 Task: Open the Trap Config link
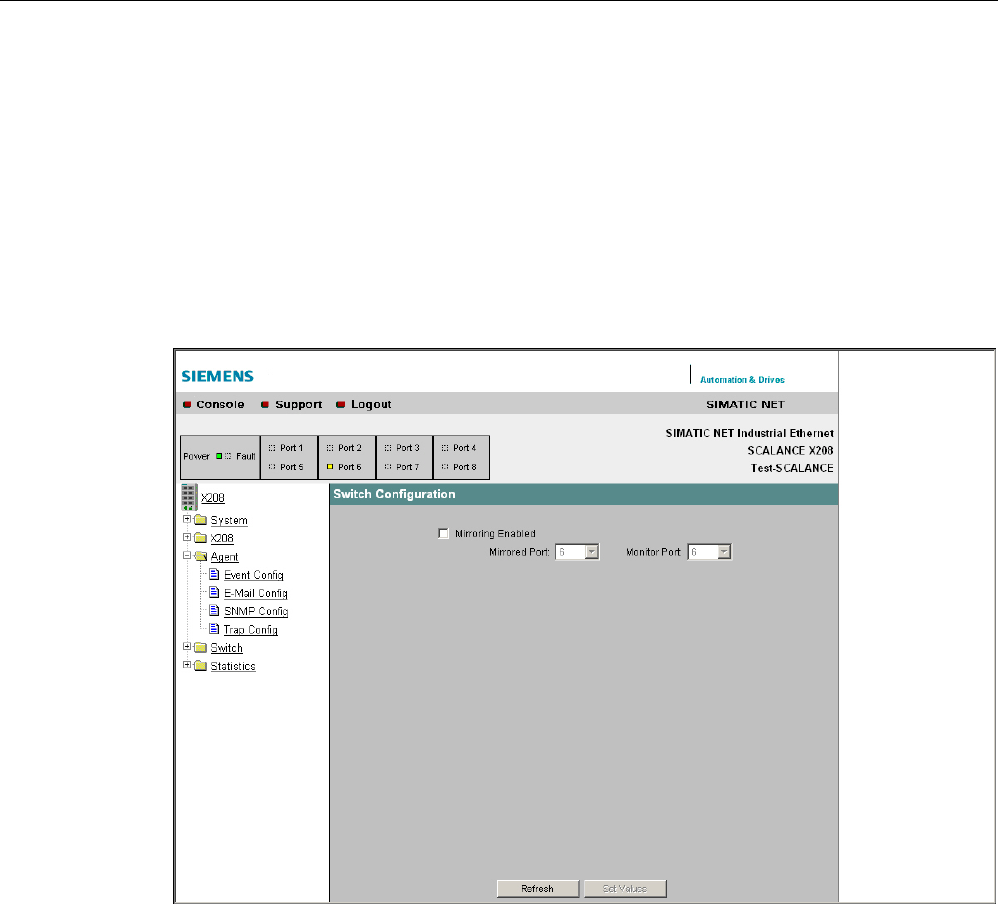click(251, 630)
